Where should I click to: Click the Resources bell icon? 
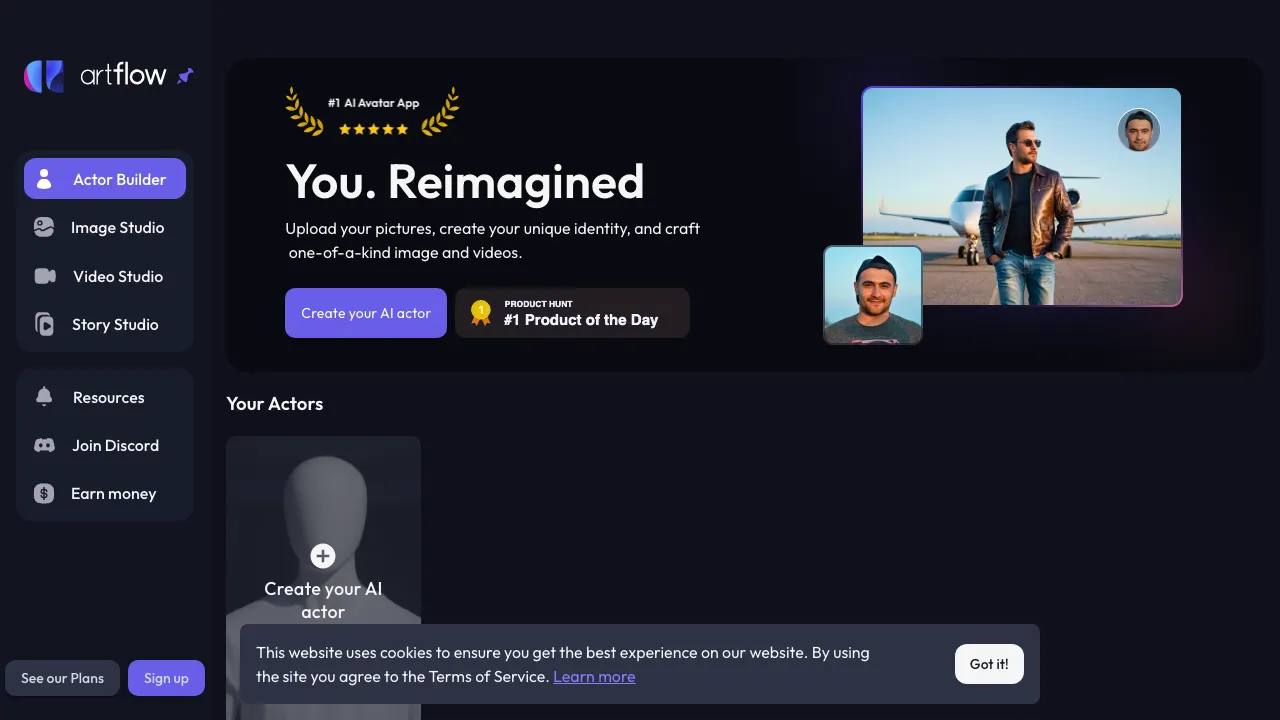pos(44,397)
